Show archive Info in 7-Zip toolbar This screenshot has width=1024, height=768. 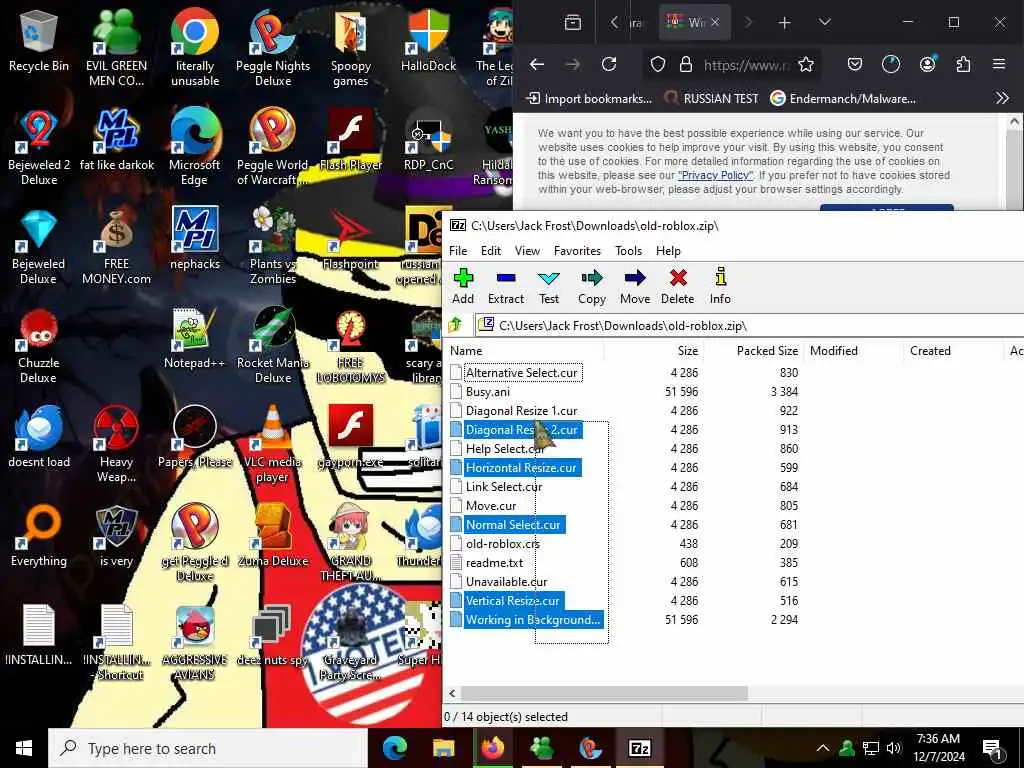[x=720, y=286]
